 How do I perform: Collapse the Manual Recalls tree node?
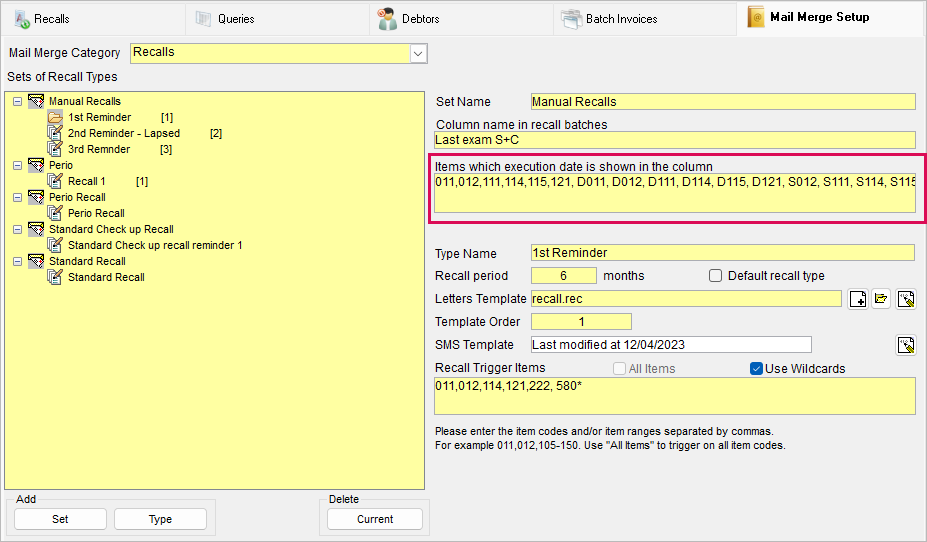(18, 101)
